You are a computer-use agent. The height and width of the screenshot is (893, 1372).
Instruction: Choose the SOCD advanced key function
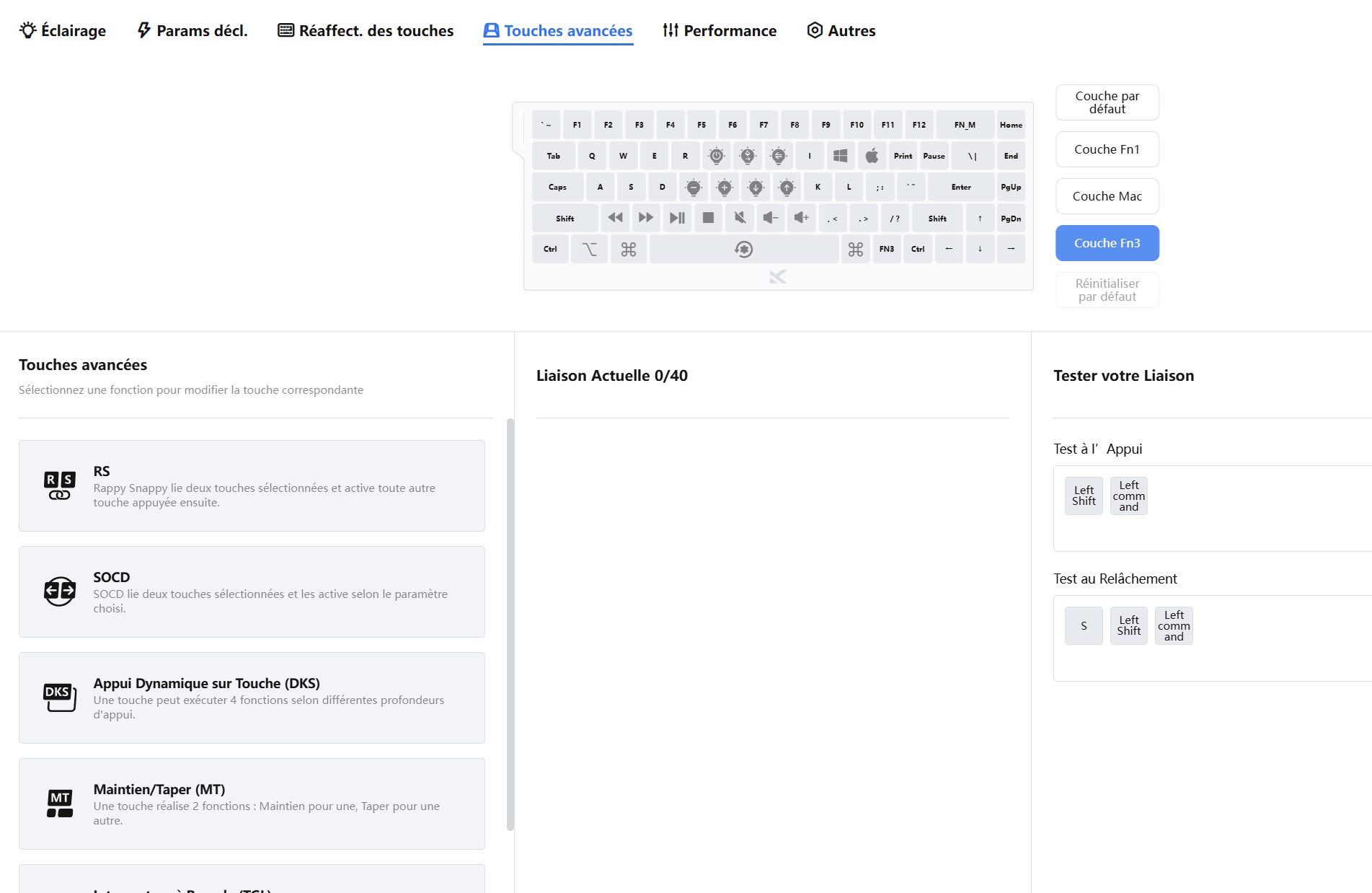point(252,591)
